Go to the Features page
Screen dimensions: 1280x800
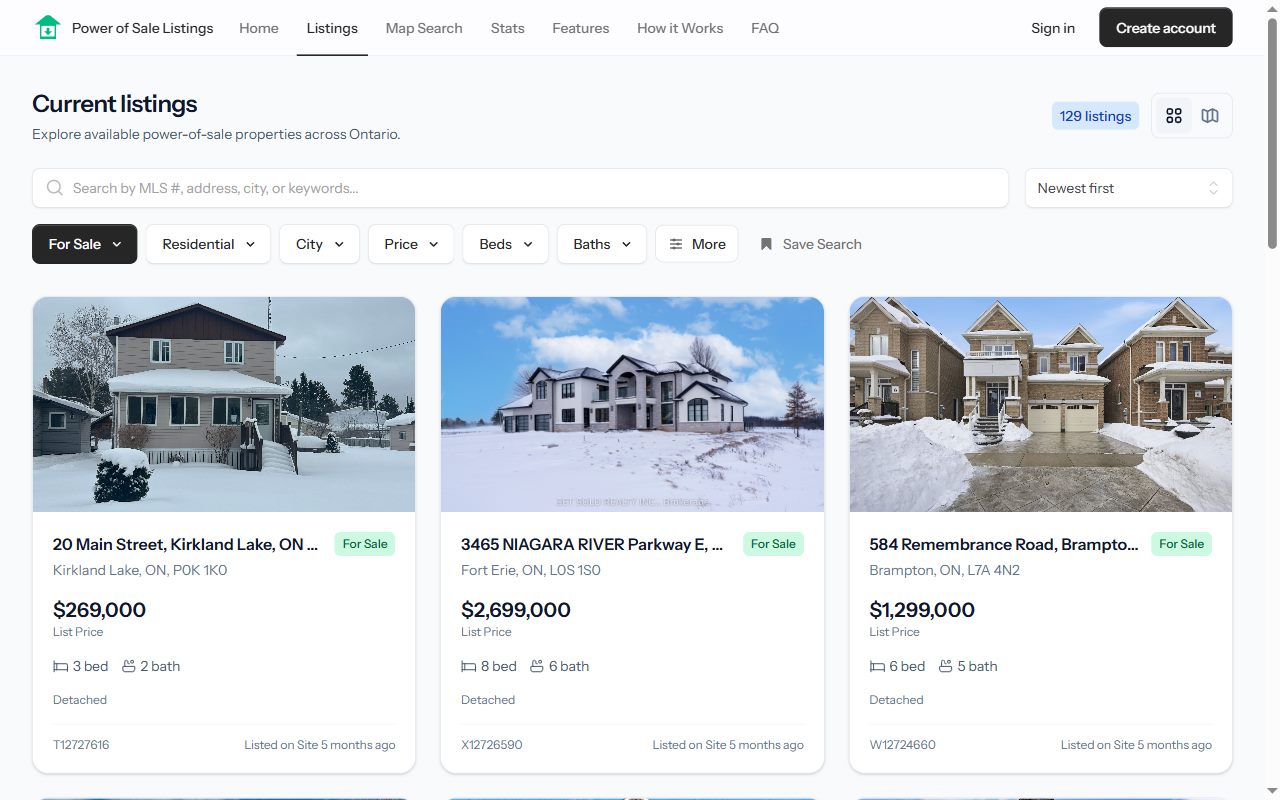[x=580, y=28]
